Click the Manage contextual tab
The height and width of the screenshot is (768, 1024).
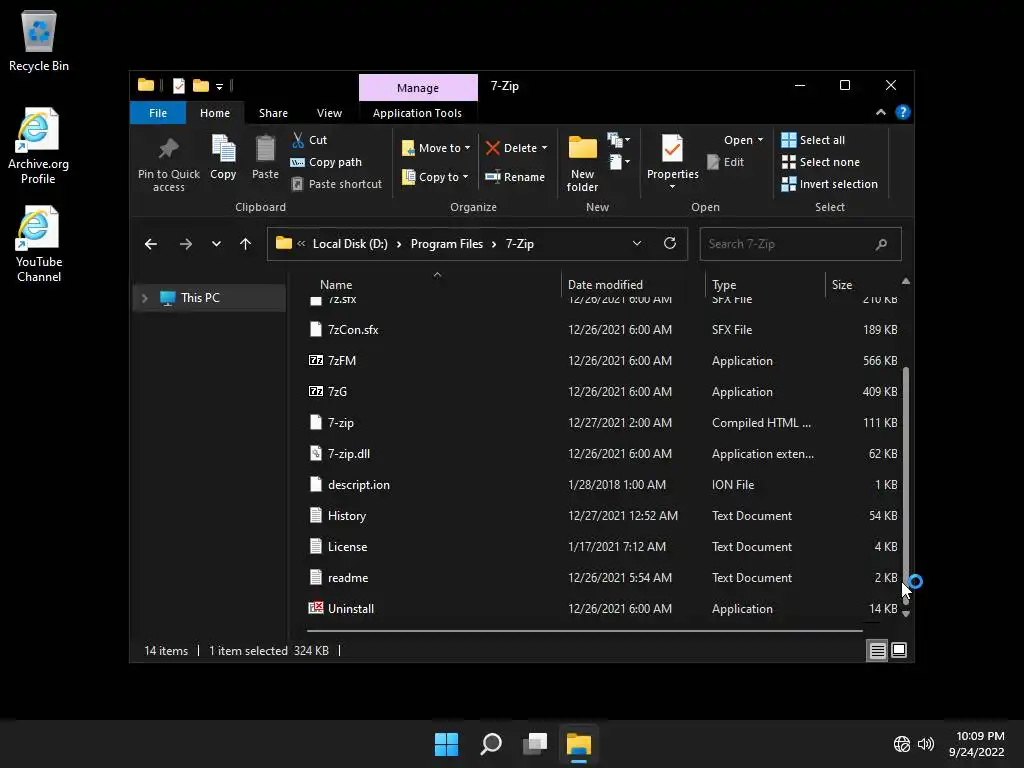click(418, 88)
